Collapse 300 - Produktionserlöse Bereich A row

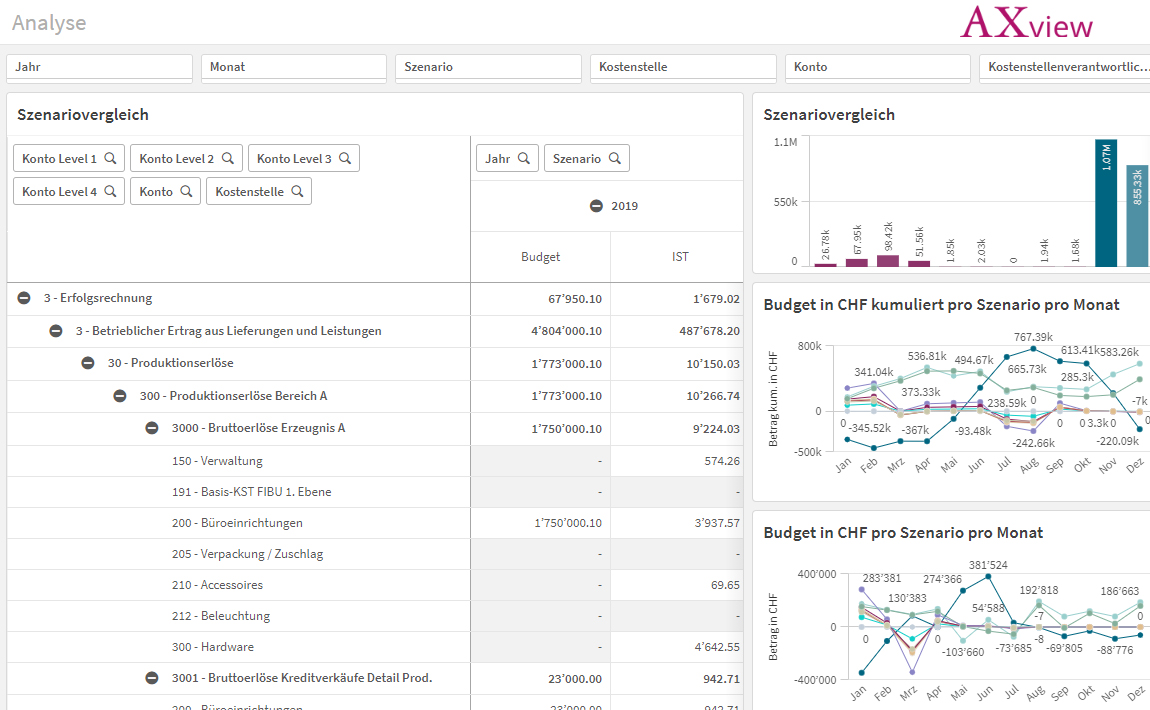pyautogui.click(x=120, y=396)
